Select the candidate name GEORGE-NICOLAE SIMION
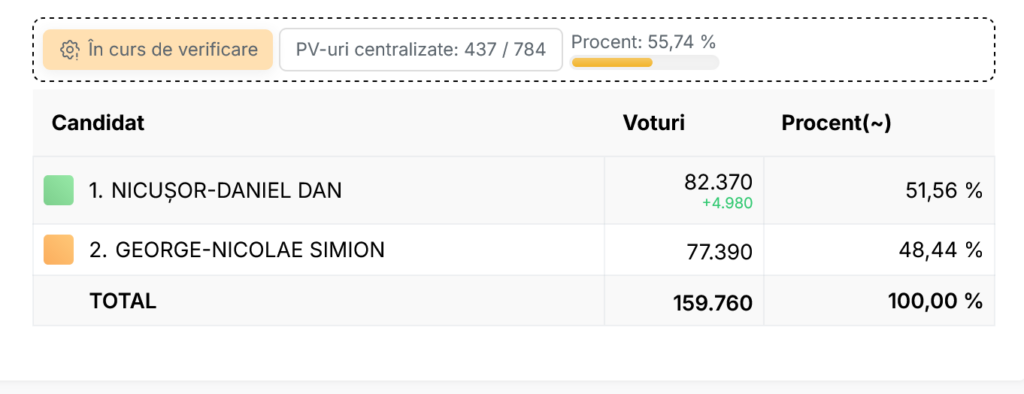Image resolution: width=1024 pixels, height=394 pixels. coord(236,250)
